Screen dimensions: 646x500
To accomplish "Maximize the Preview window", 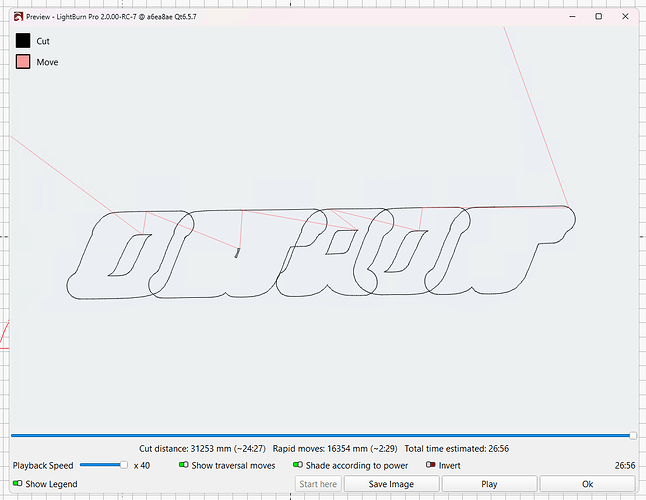I will click(599, 16).
